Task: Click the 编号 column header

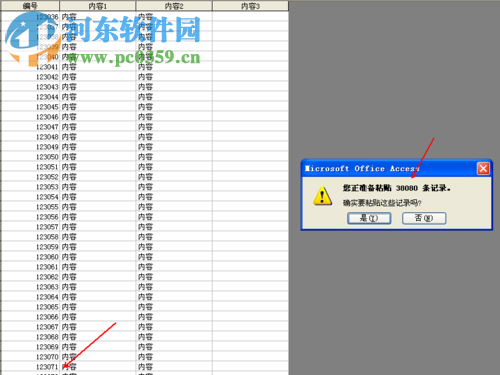Action: 30,6
